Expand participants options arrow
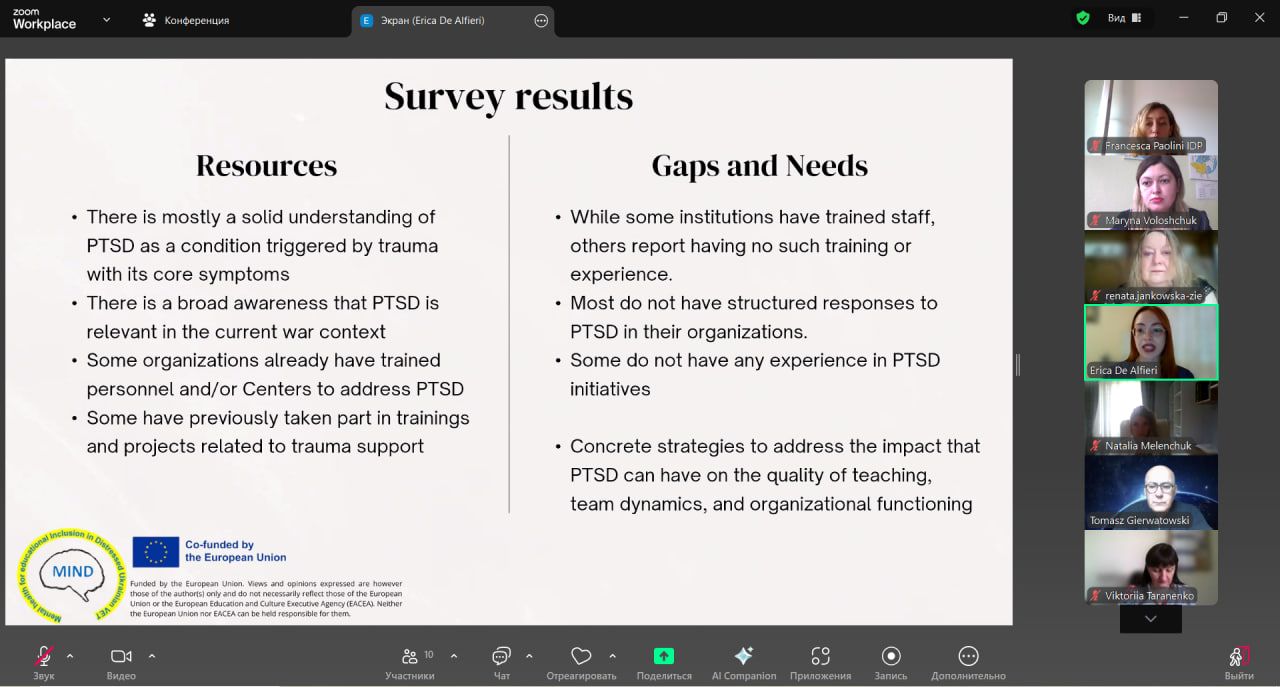This screenshot has height=687, width=1280. [x=454, y=656]
